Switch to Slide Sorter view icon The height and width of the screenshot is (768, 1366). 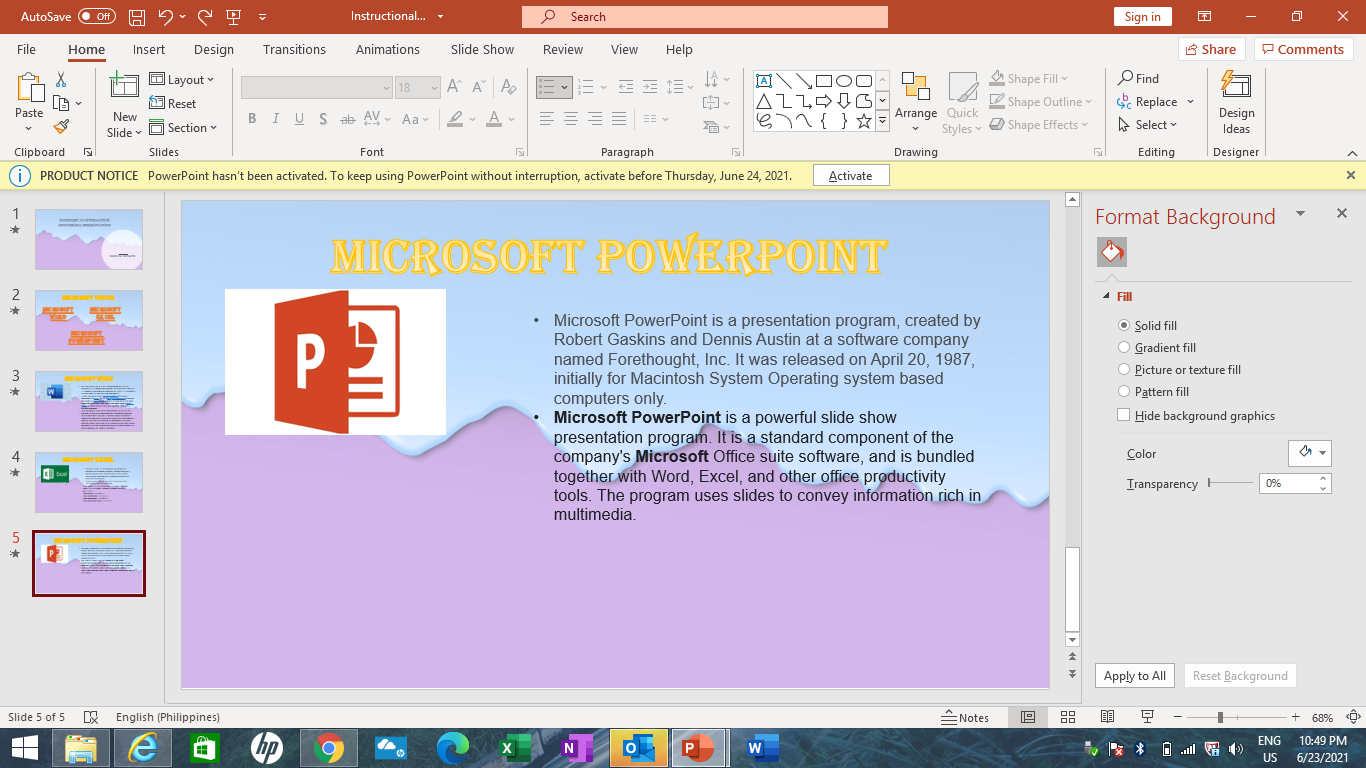tap(1068, 717)
